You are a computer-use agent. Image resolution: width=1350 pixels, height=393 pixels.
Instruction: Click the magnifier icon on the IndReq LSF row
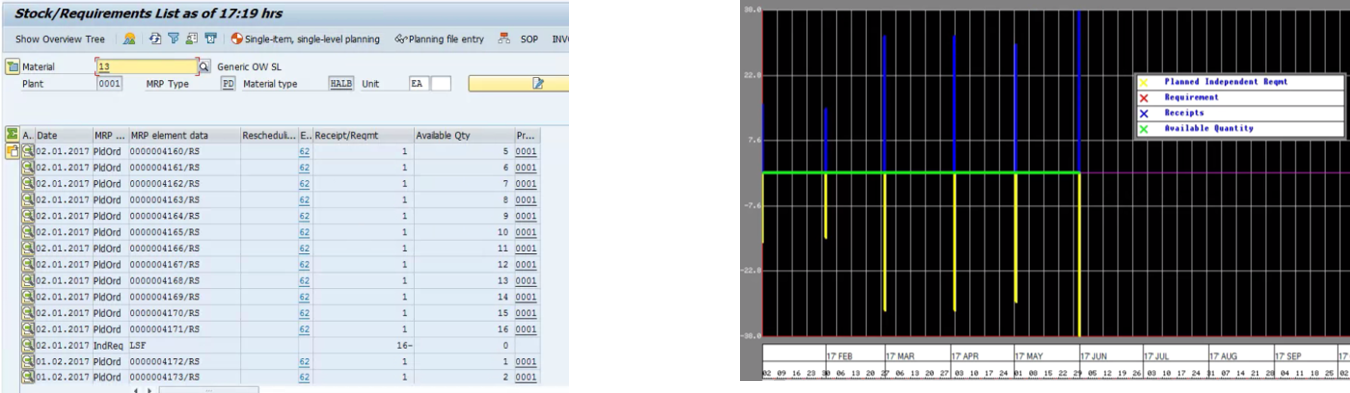(28, 344)
